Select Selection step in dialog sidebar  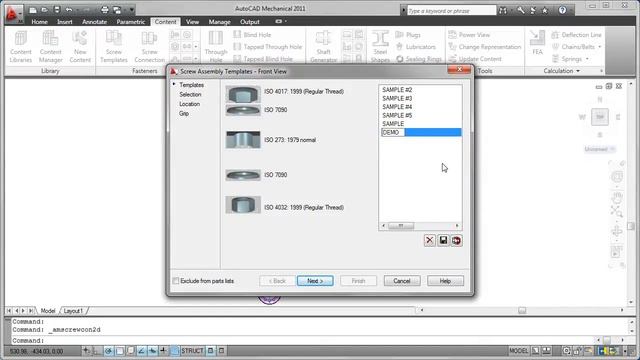[x=190, y=94]
